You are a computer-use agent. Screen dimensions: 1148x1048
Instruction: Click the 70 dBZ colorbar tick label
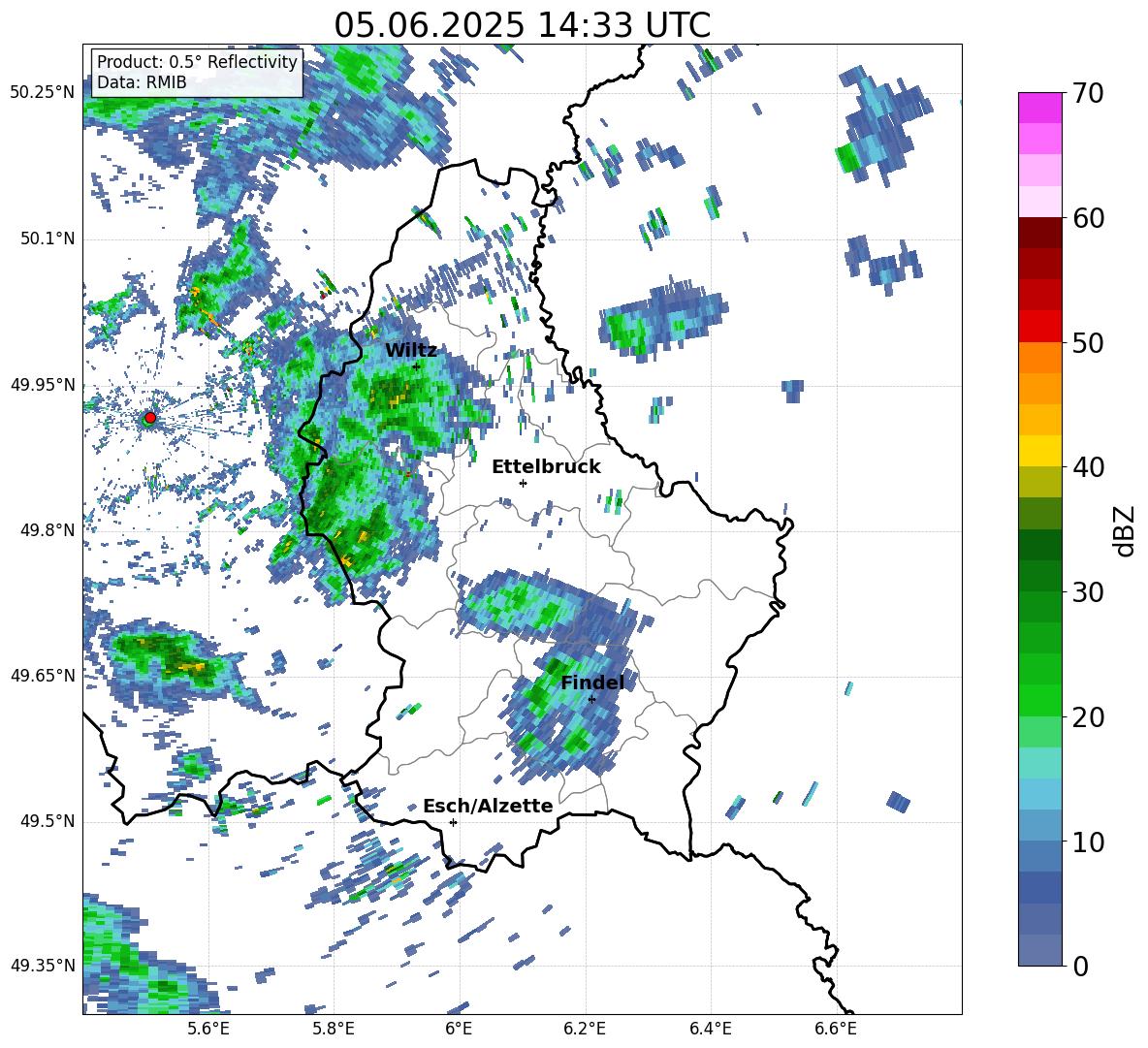pos(1087,94)
